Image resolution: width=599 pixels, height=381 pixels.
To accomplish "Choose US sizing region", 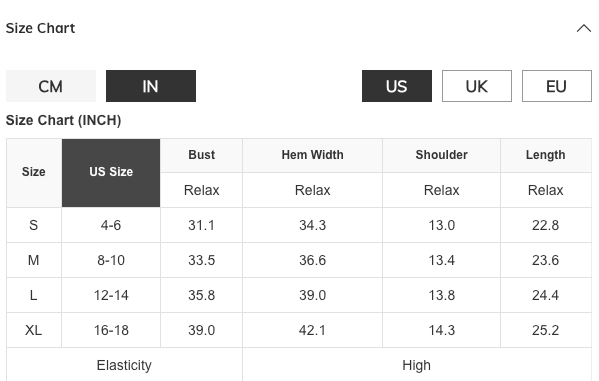I will 397,86.
